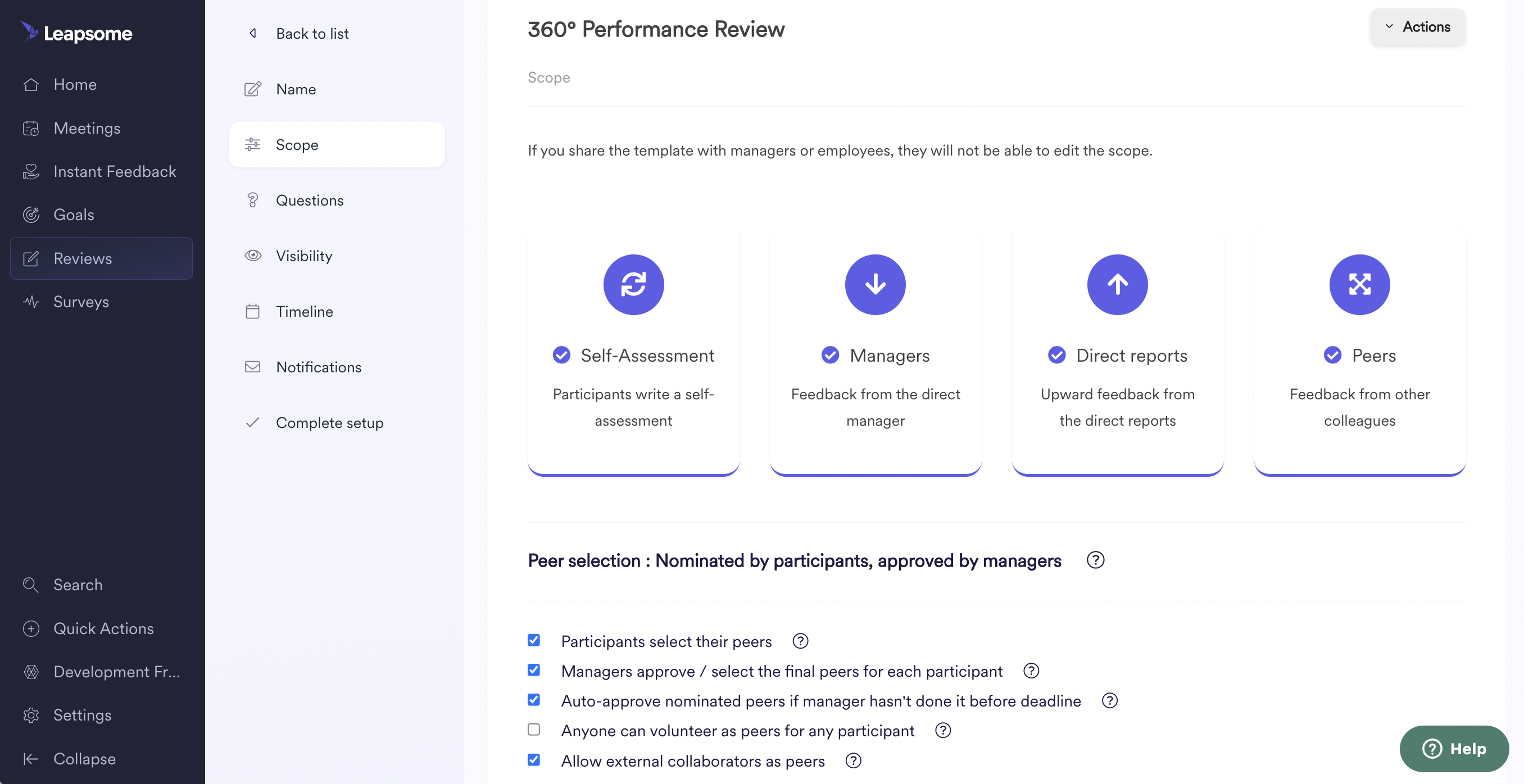Open help tooltip for Anyone can volunteer
The image size is (1524, 784).
[x=943, y=730]
